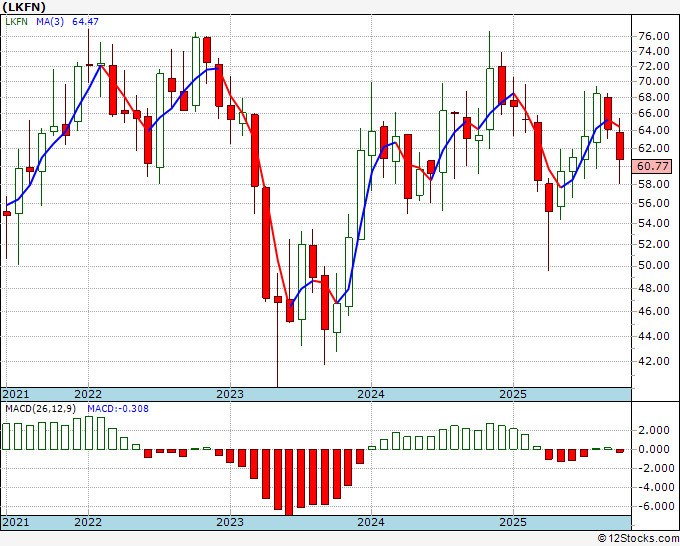Click the MA(3) moving average legend label

click(50, 21)
